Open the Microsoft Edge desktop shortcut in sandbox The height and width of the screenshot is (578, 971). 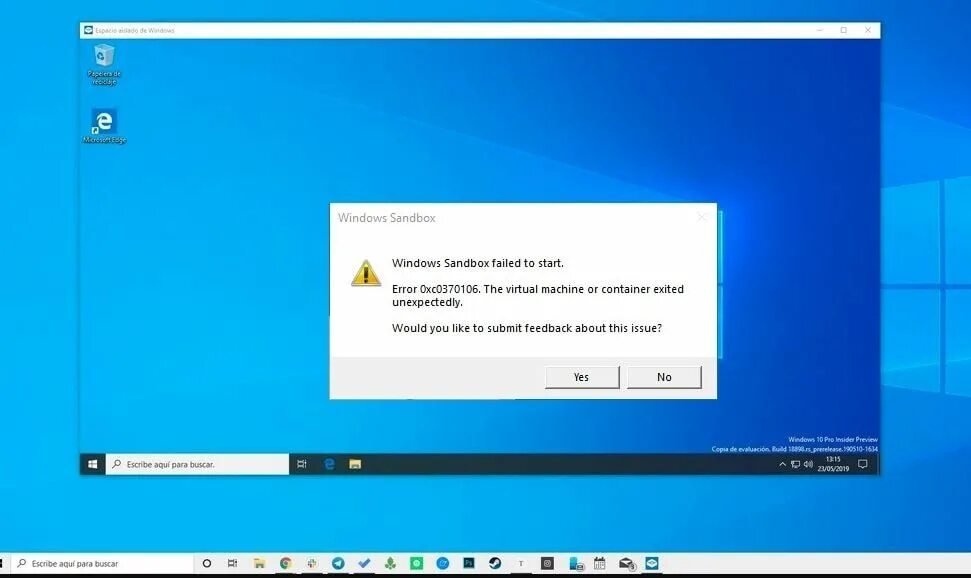[x=104, y=126]
